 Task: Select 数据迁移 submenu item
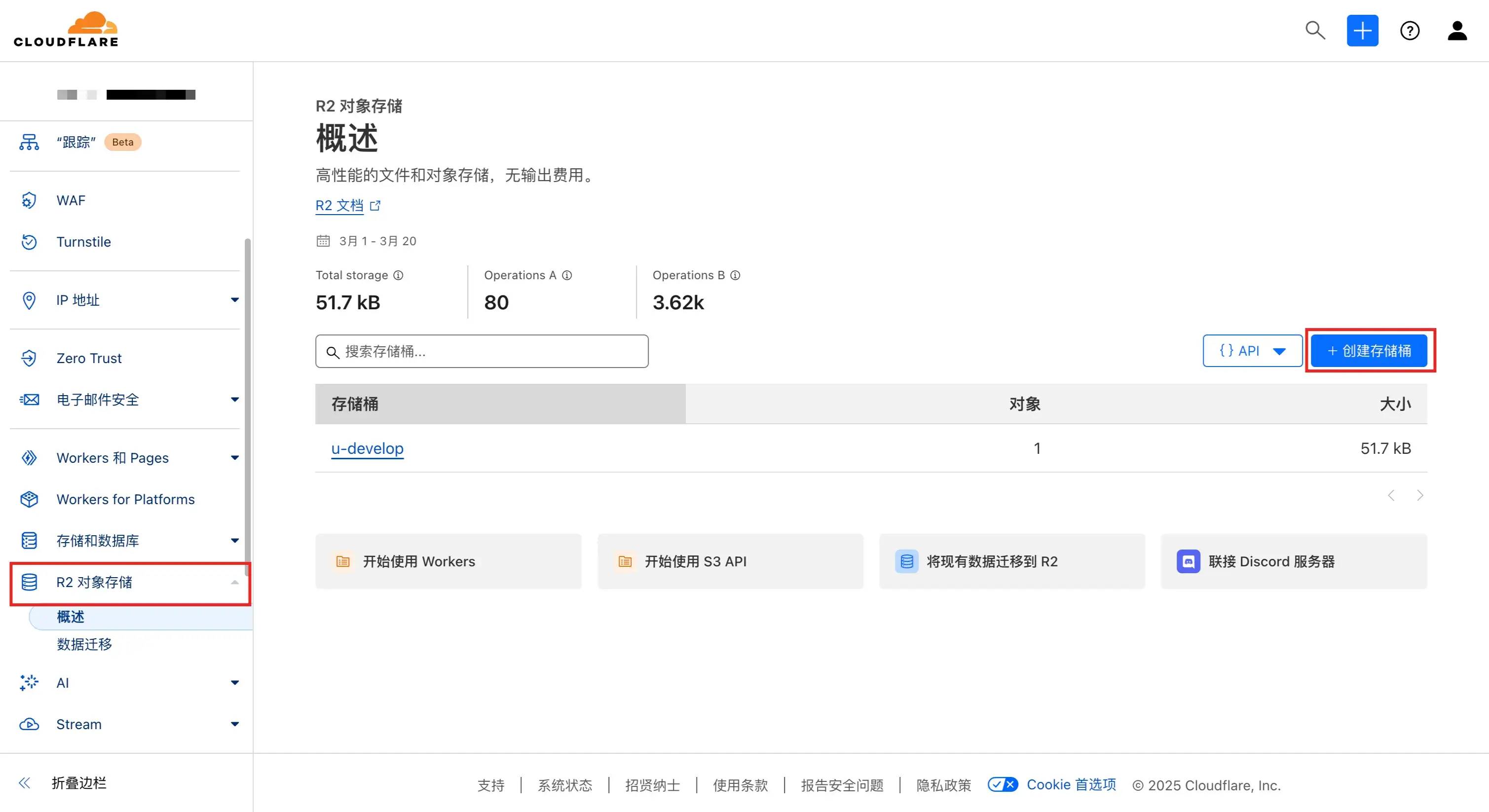point(84,644)
